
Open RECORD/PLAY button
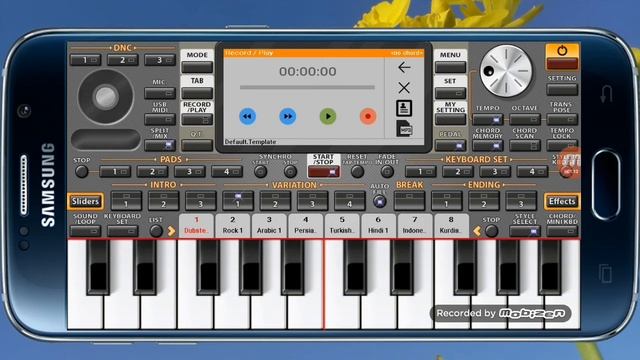click(x=197, y=120)
